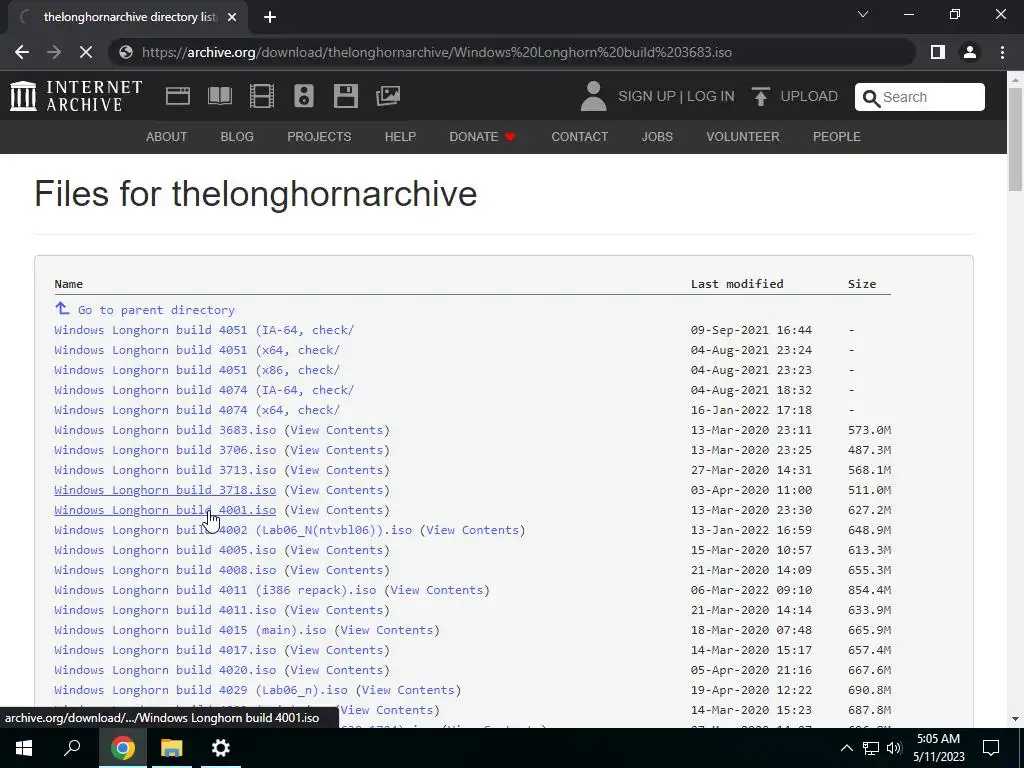This screenshot has height=768, width=1024.
Task: Open Windows Longhorn build 4051 (IA-64, check/ folder
Action: coord(204,330)
